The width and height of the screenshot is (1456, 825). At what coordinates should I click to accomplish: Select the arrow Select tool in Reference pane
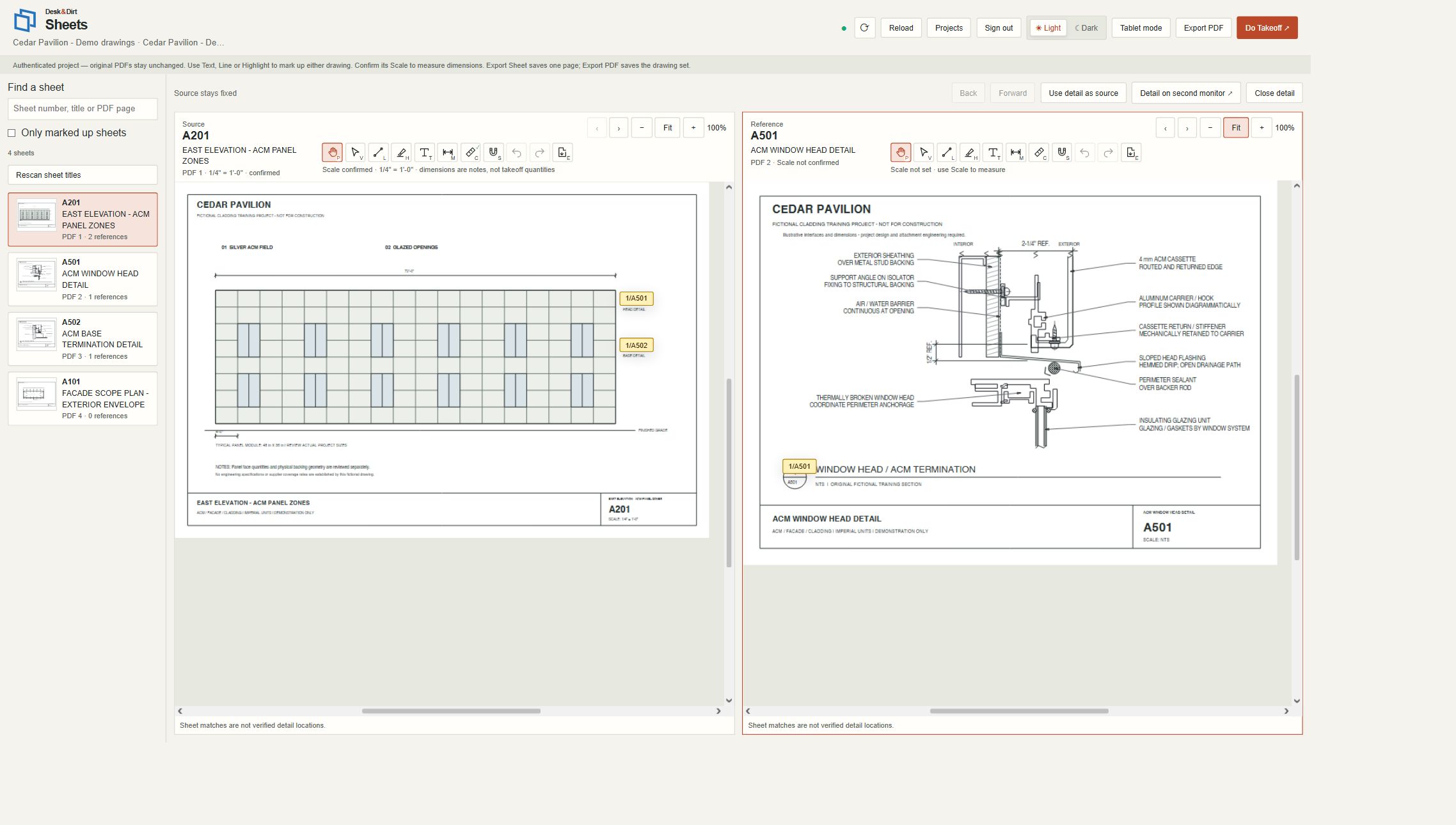tap(924, 152)
